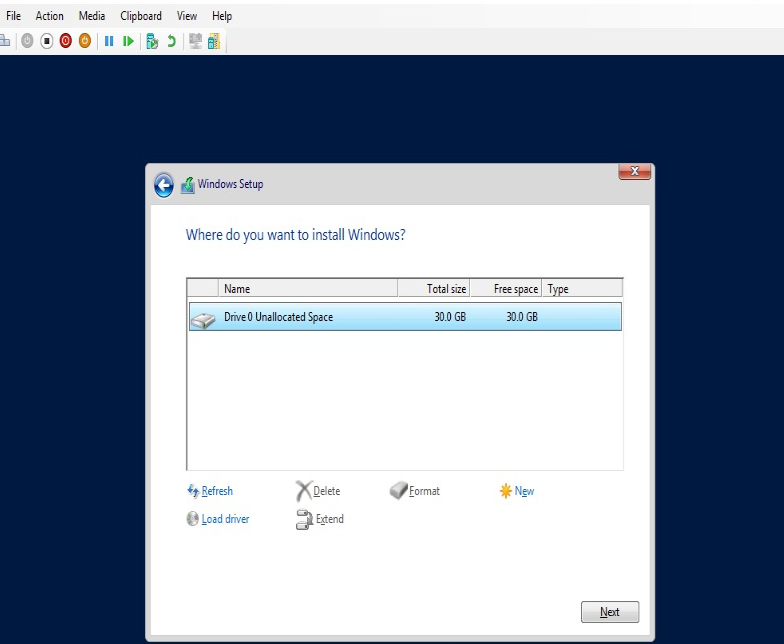Click the hard drive icon for Drive 0
Image resolution: width=784 pixels, height=644 pixels.
tap(203, 320)
